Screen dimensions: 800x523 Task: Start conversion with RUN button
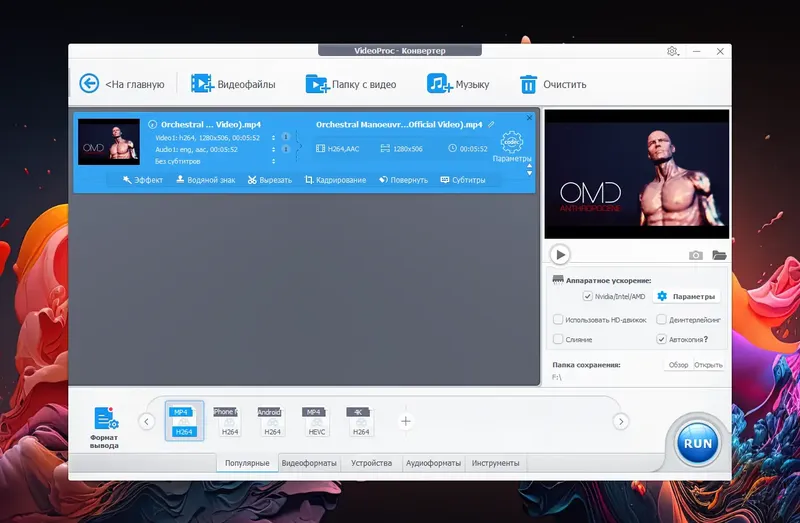(697, 443)
